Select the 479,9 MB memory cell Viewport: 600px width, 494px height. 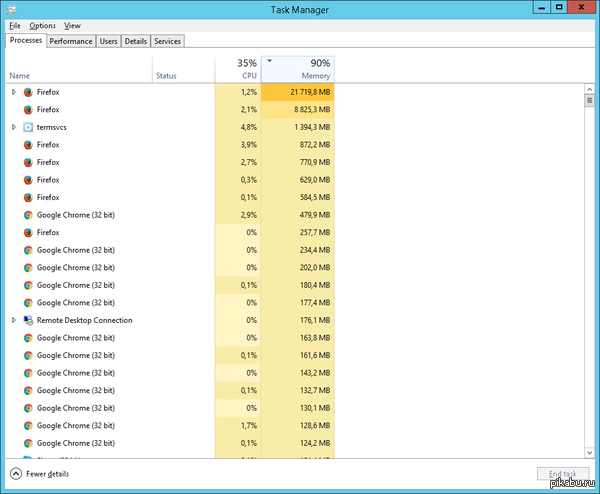(298, 215)
